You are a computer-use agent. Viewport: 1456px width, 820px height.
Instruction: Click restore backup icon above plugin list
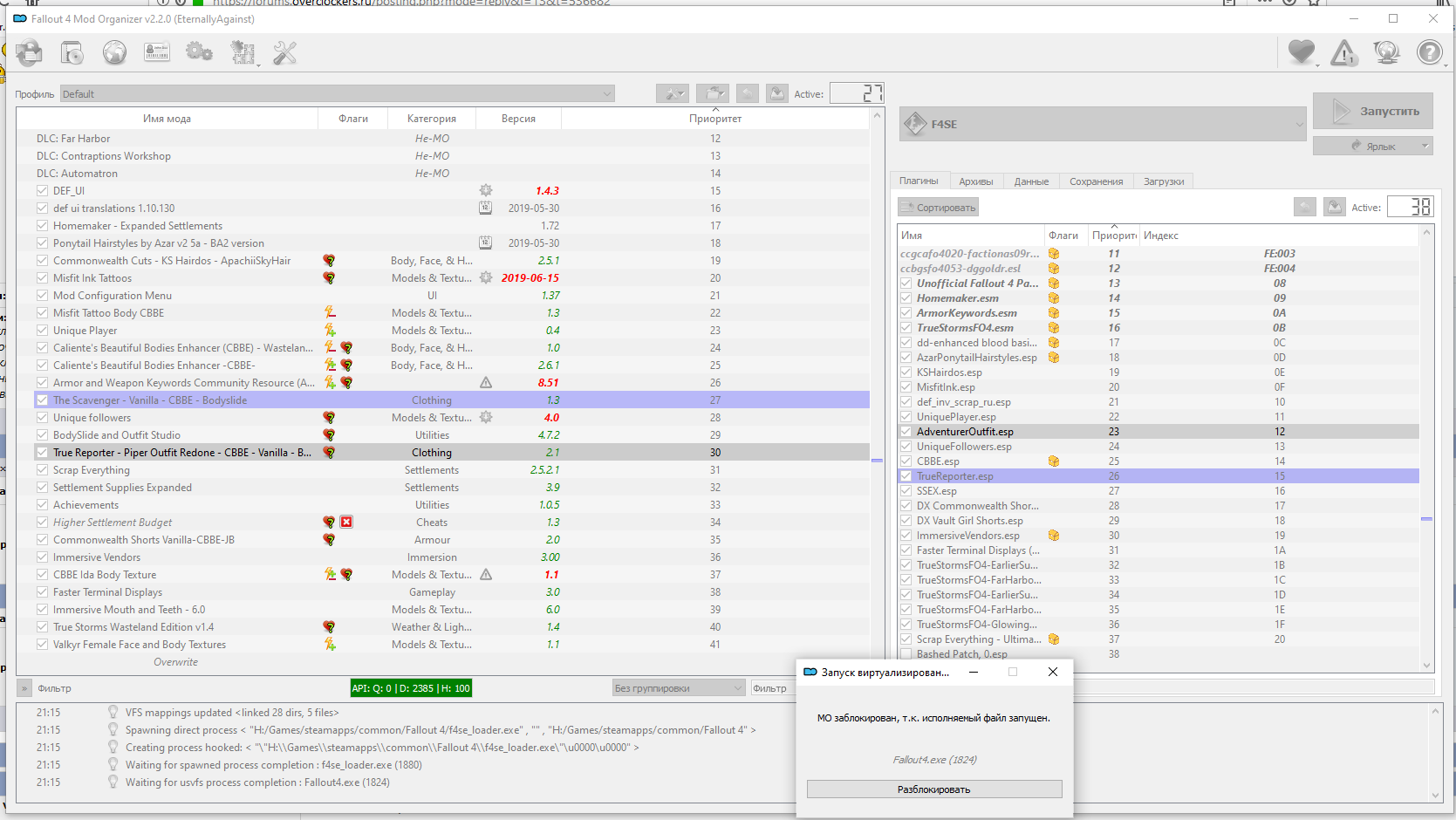coord(1305,207)
